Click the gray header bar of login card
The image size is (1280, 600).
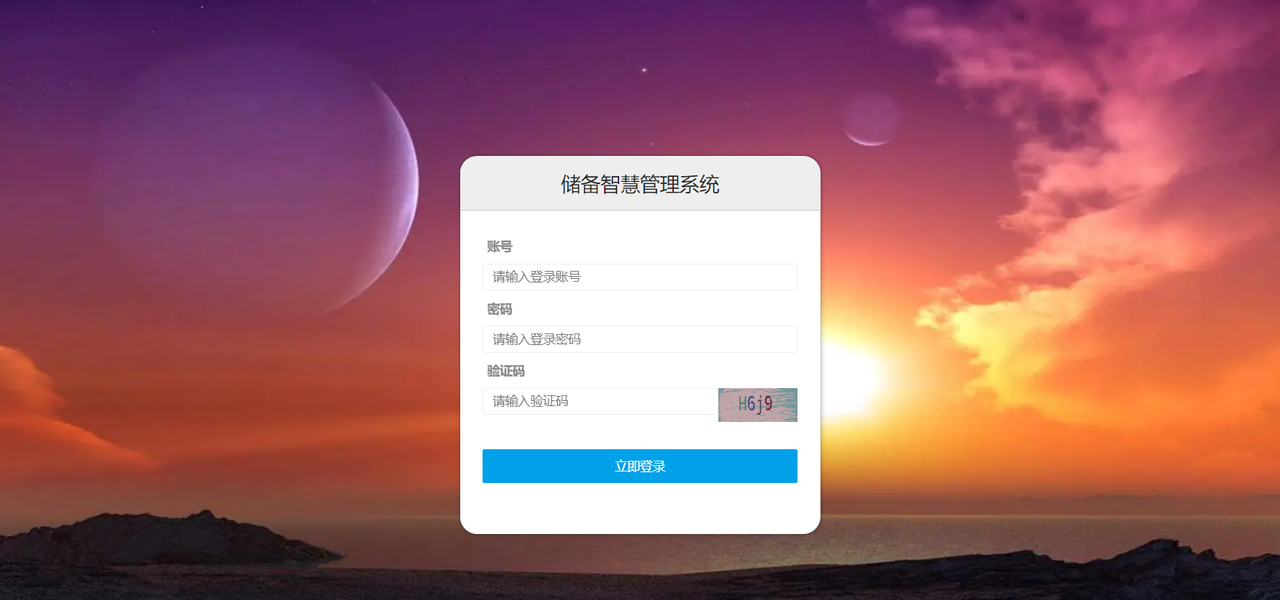(x=640, y=183)
